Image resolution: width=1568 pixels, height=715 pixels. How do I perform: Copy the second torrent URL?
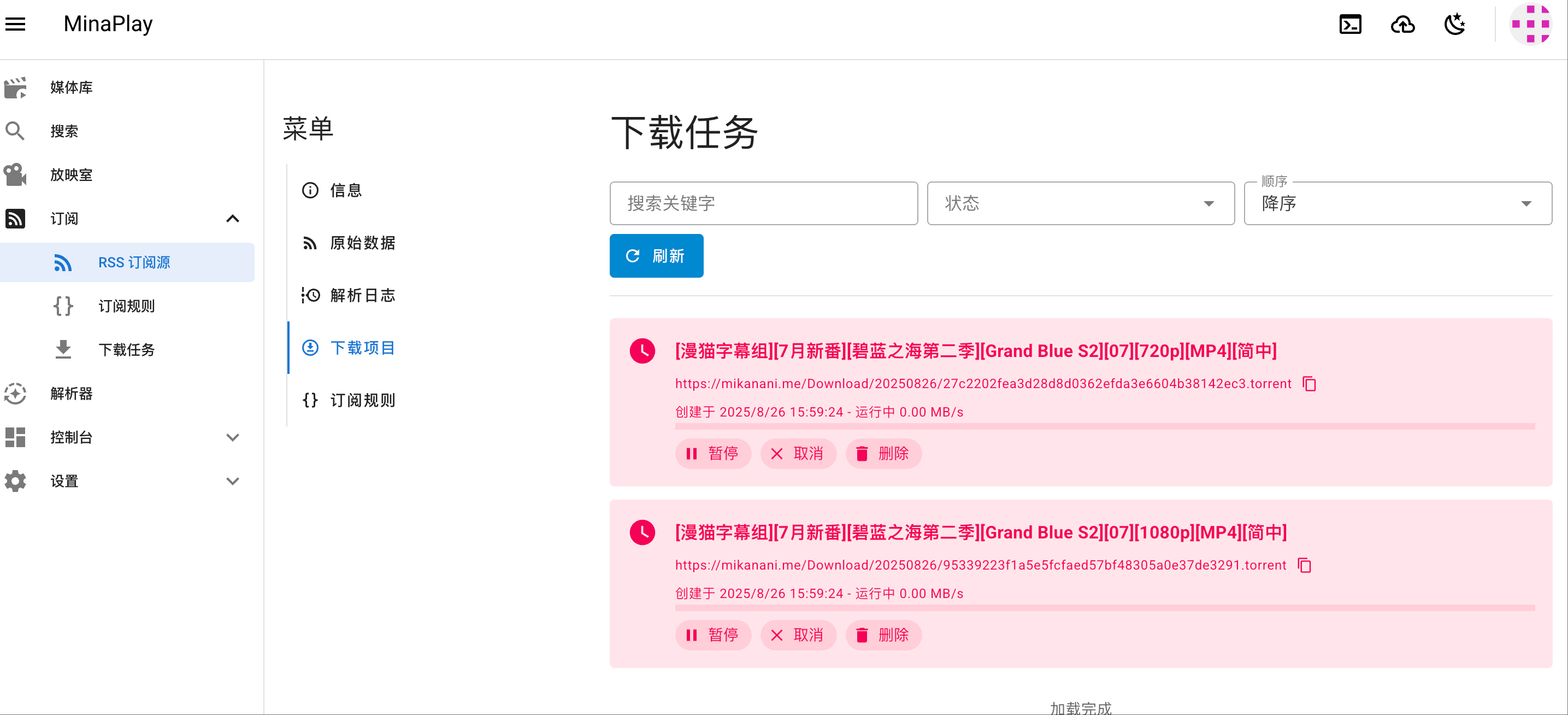click(x=1305, y=565)
